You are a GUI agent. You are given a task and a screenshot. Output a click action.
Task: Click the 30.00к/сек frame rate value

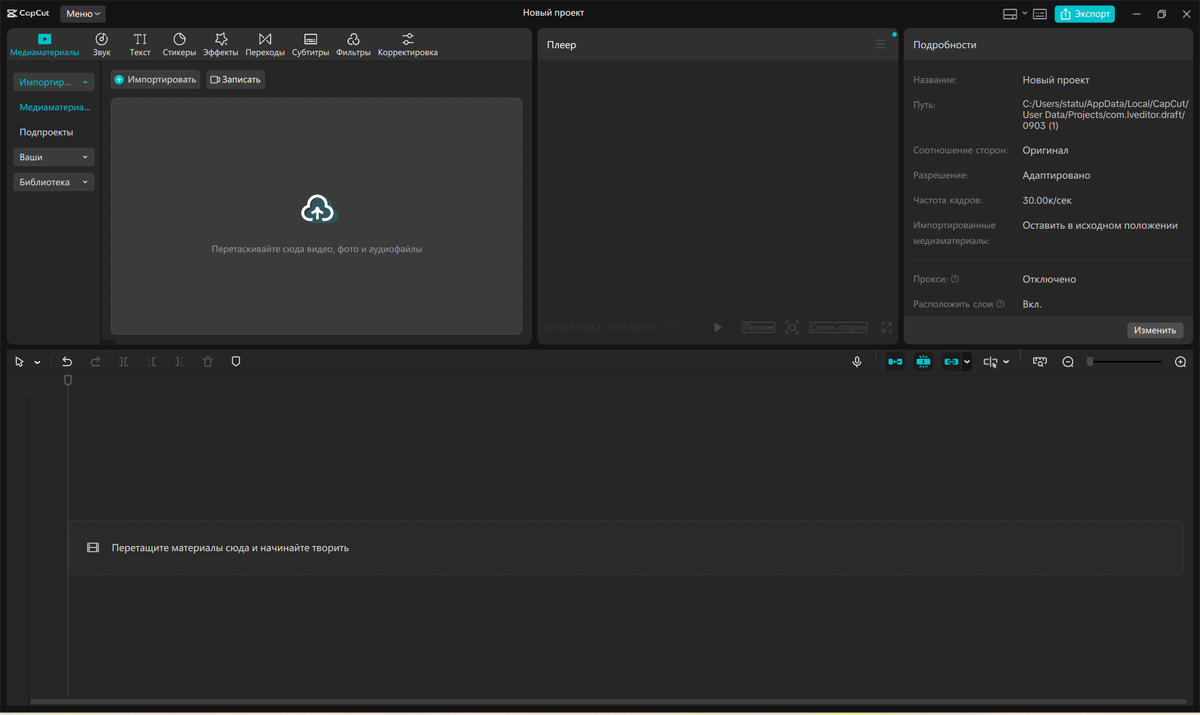point(1047,200)
